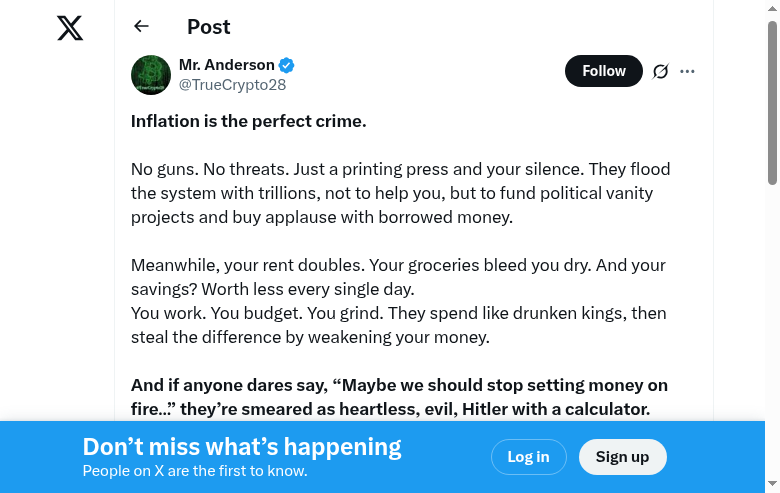Click the 'Don't miss what's happening' banner text
Viewport: 780px width, 493px height.
[x=241, y=447]
